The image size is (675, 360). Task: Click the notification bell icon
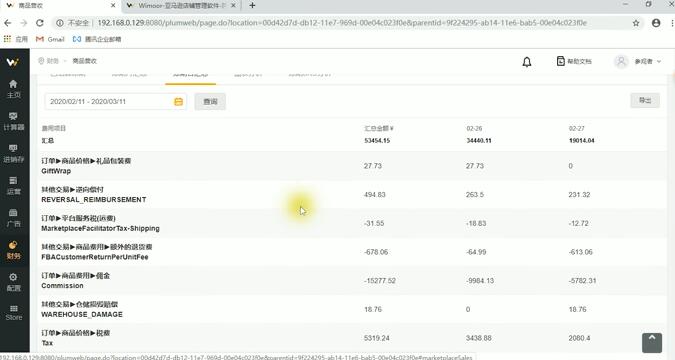click(x=526, y=62)
